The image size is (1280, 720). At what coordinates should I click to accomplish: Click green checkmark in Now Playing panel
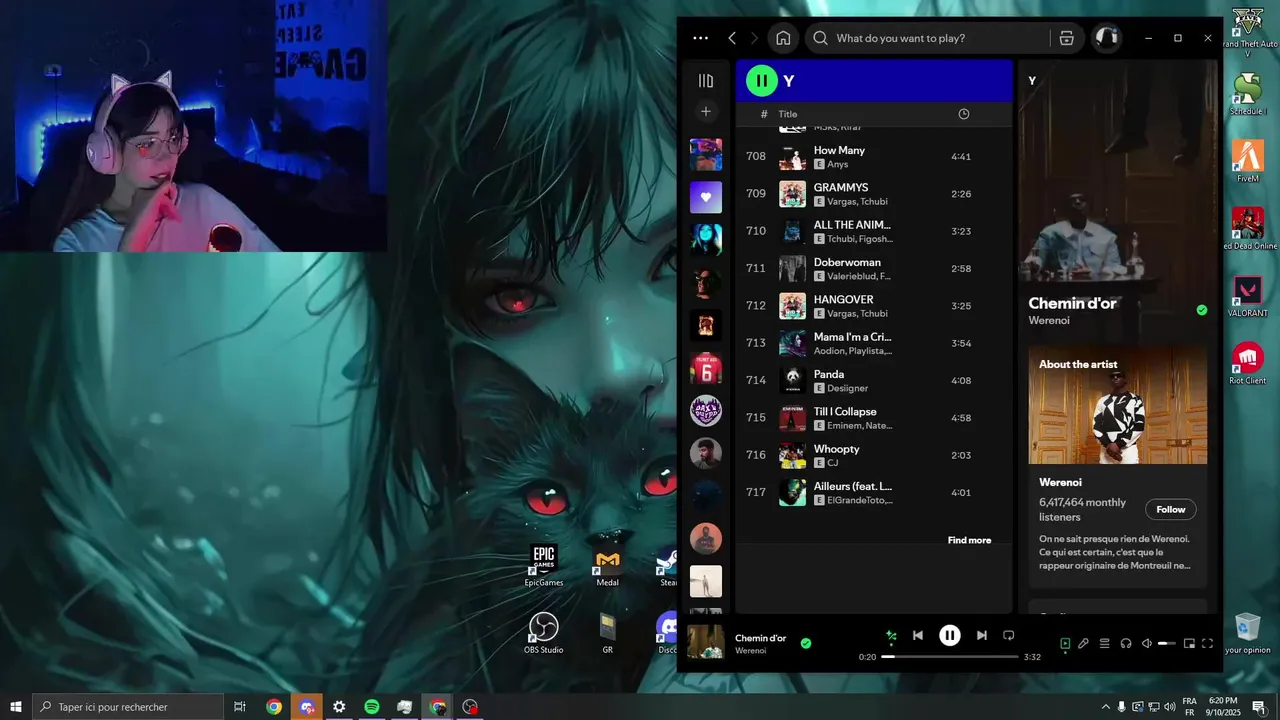1202,310
